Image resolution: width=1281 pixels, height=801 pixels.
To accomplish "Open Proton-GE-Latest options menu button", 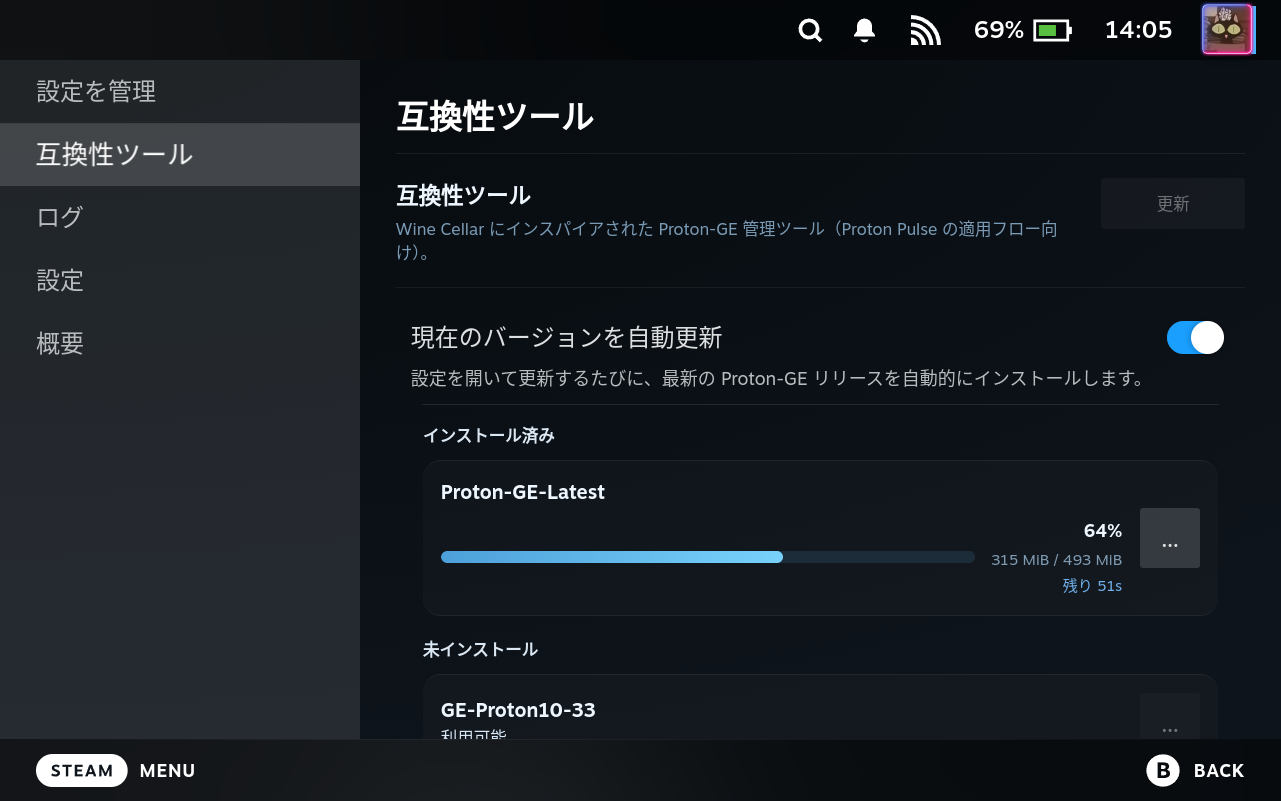I will click(x=1170, y=538).
